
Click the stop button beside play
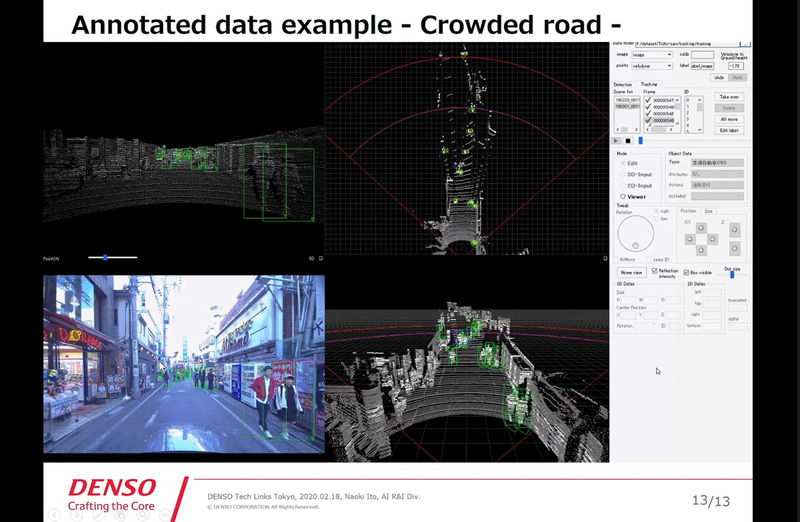pyautogui.click(x=628, y=141)
